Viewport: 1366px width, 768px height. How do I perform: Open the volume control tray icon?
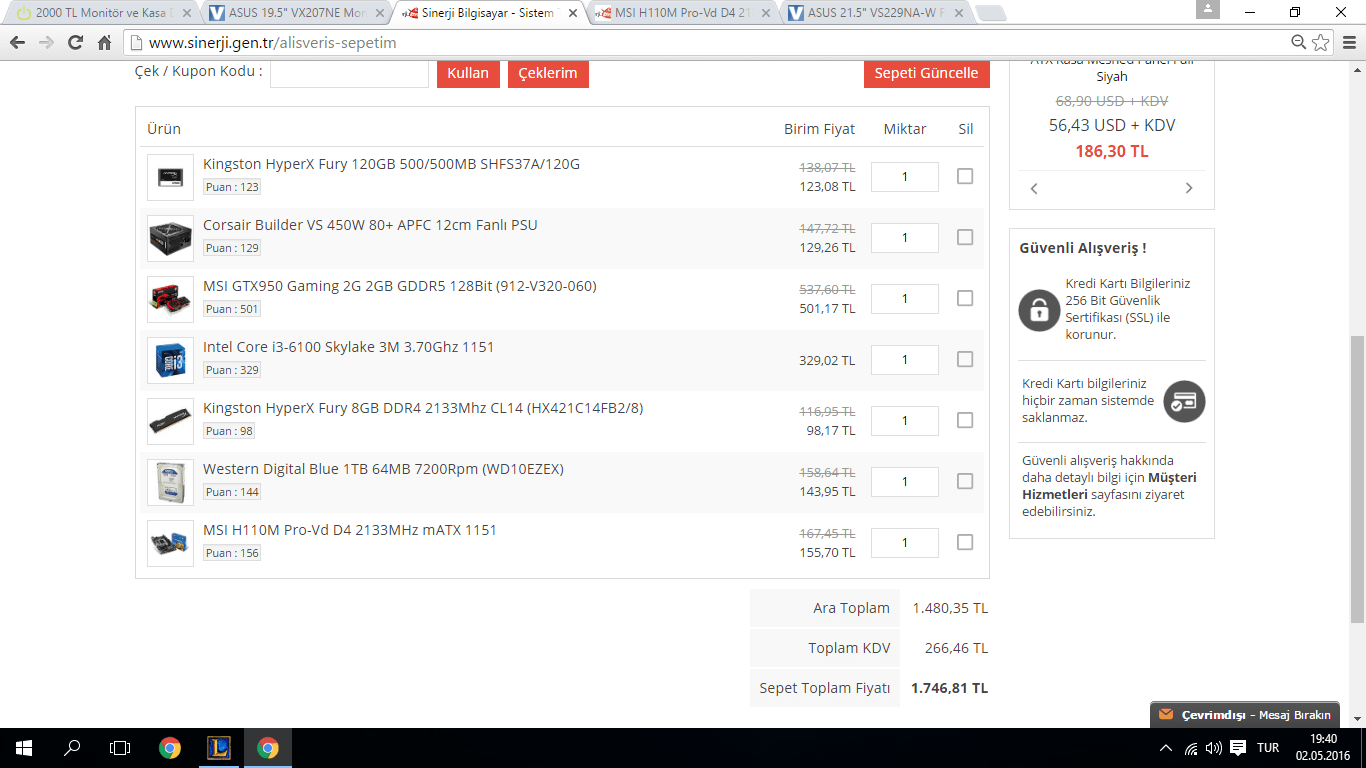click(1214, 748)
